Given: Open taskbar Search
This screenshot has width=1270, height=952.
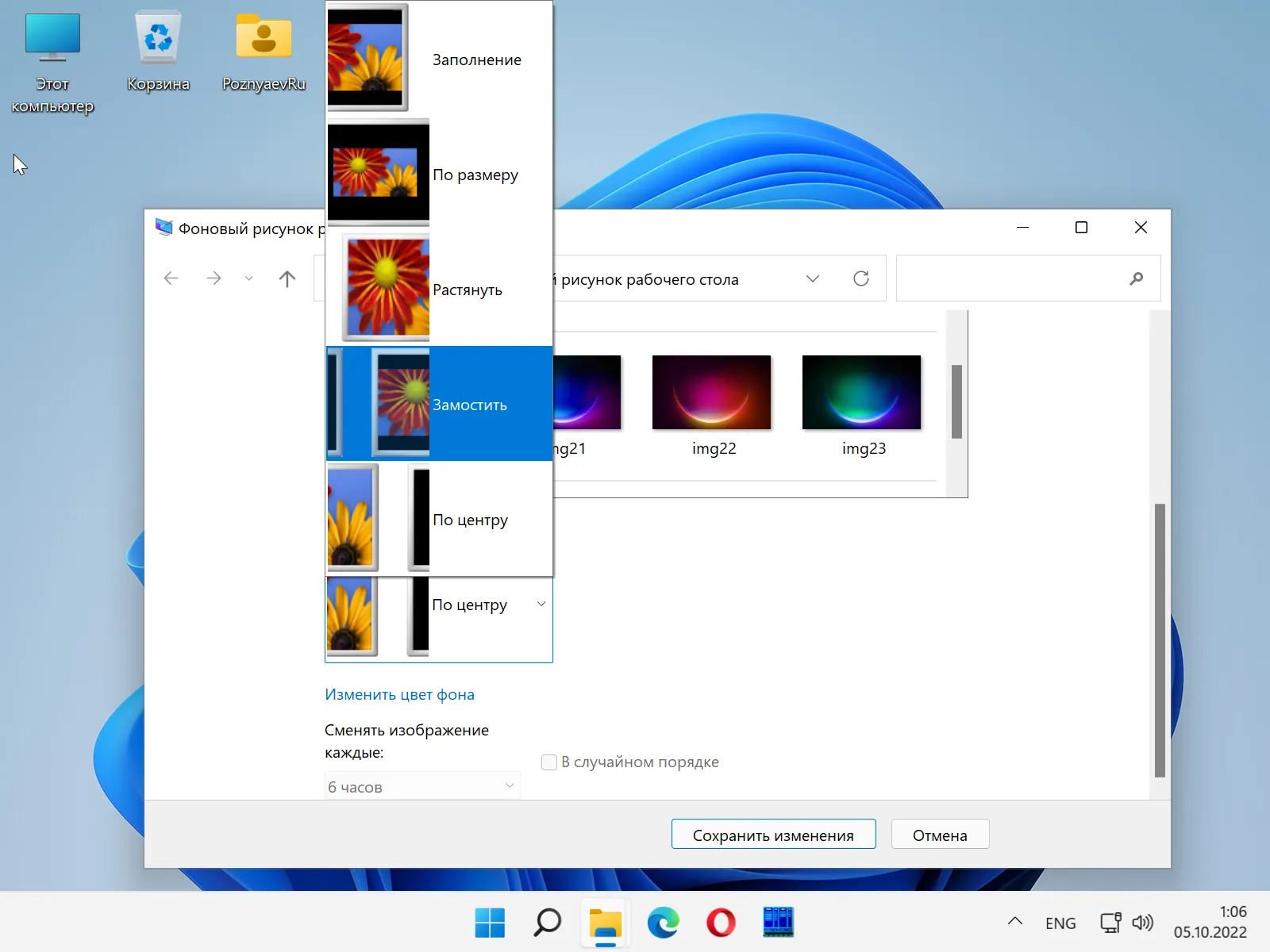Looking at the screenshot, I should click(548, 923).
